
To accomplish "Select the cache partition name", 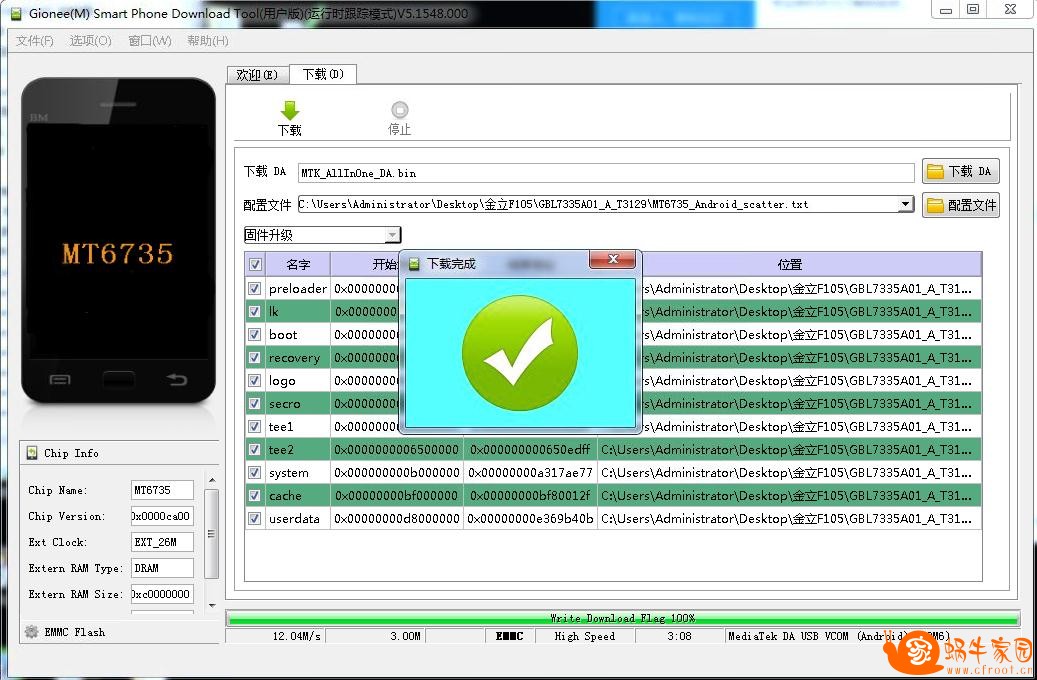I will coord(285,495).
